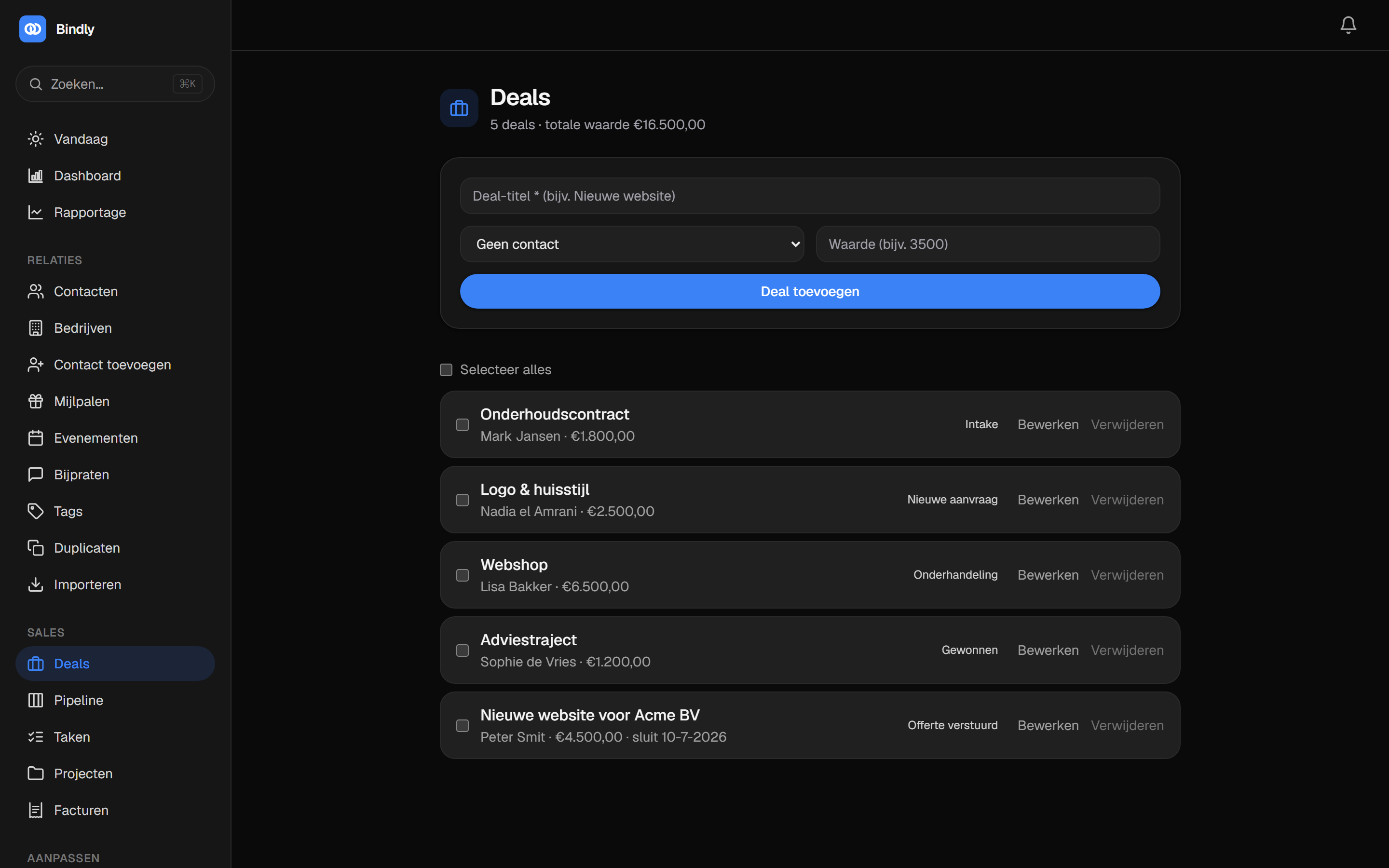Image resolution: width=1389 pixels, height=868 pixels.
Task: Open Vandaag via its sun icon
Action: click(x=36, y=139)
